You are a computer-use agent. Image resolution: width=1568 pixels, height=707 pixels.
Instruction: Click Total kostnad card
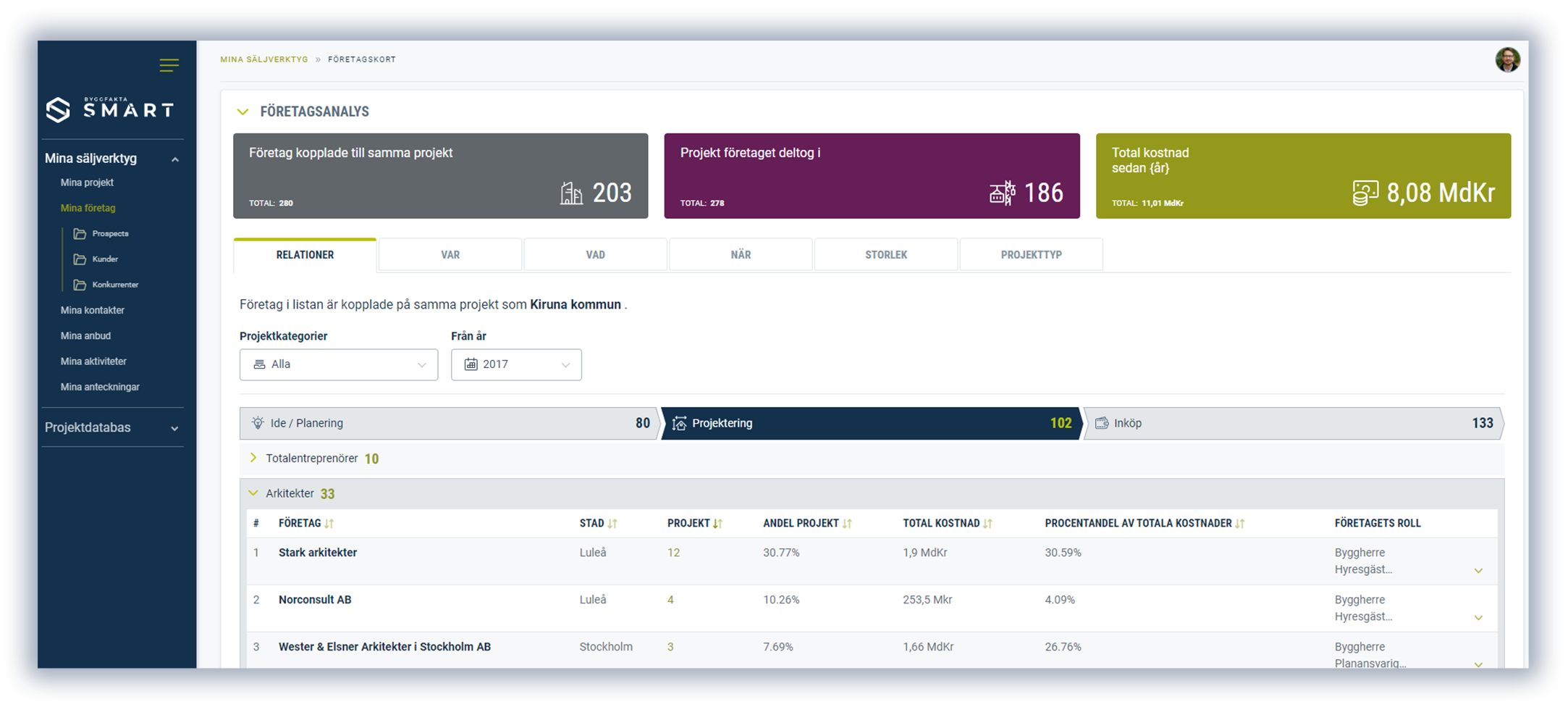(1303, 176)
